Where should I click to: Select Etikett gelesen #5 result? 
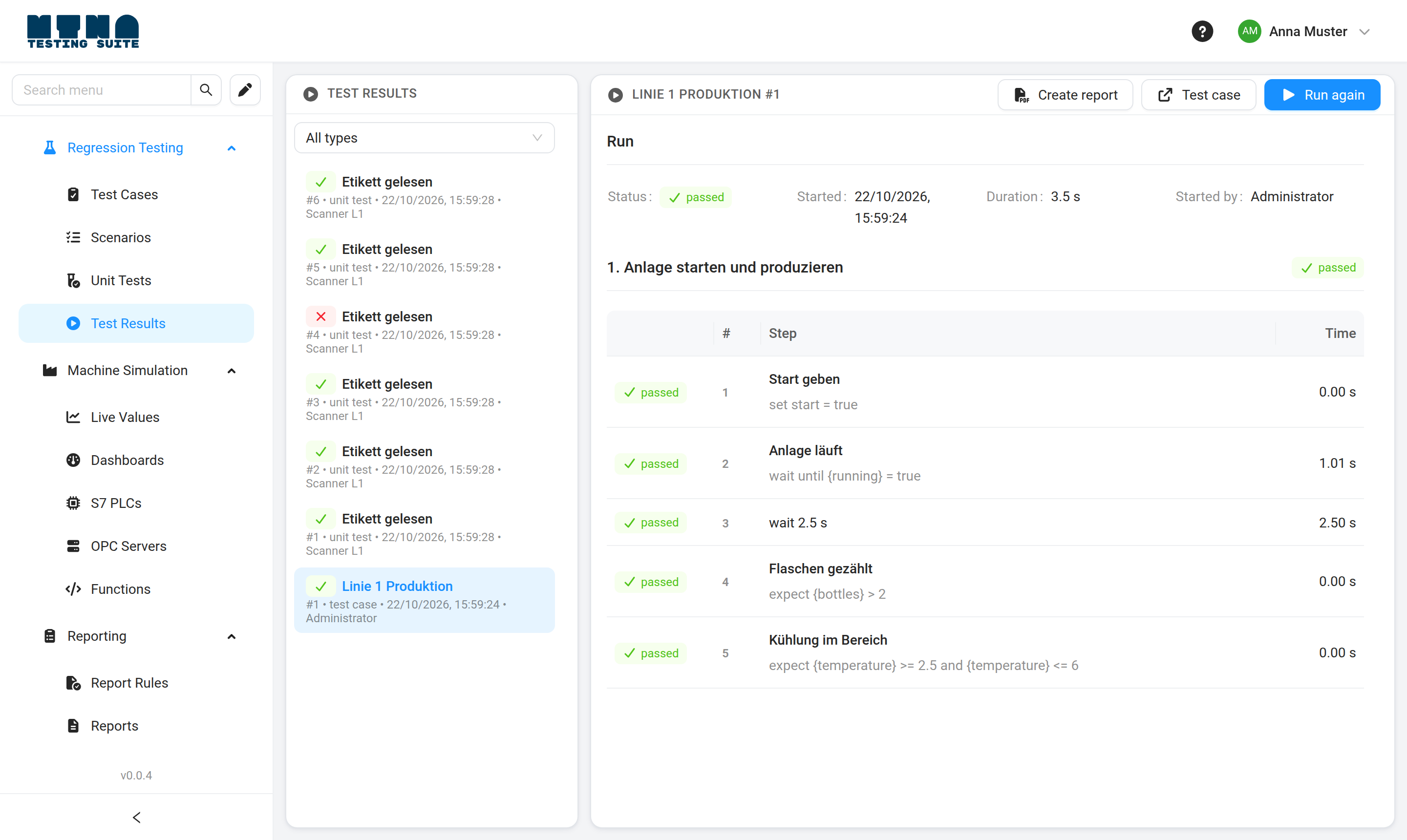[424, 264]
